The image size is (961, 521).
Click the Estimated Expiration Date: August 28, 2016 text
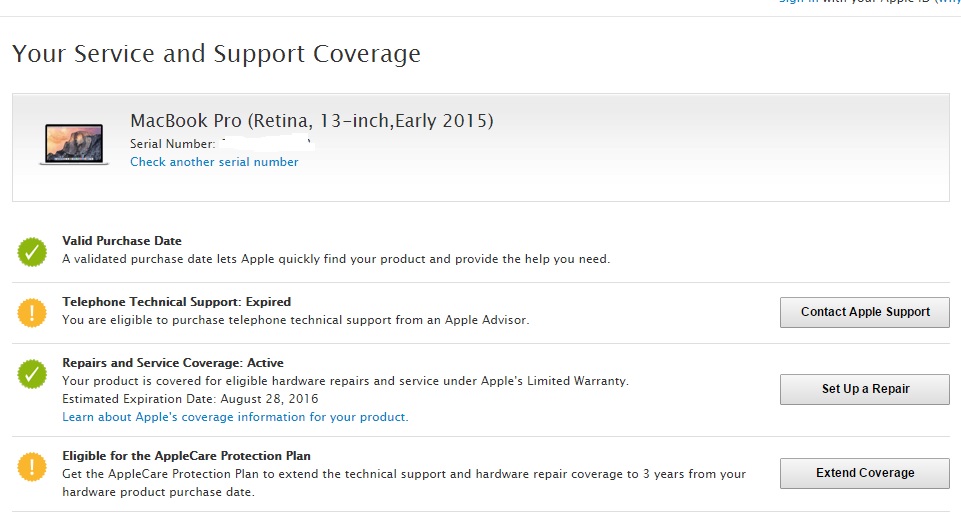(x=190, y=399)
